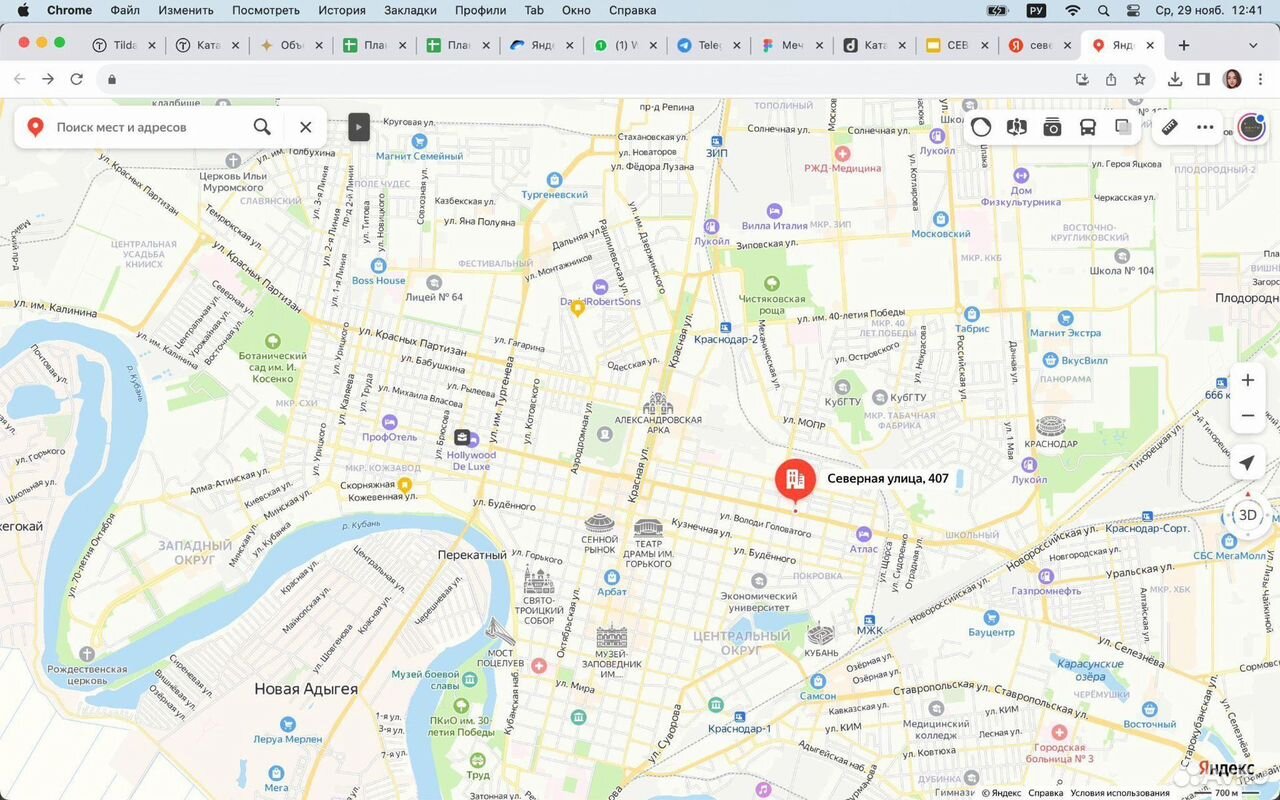Open the Справка link
The width and height of the screenshot is (1280, 800).
(1046, 793)
